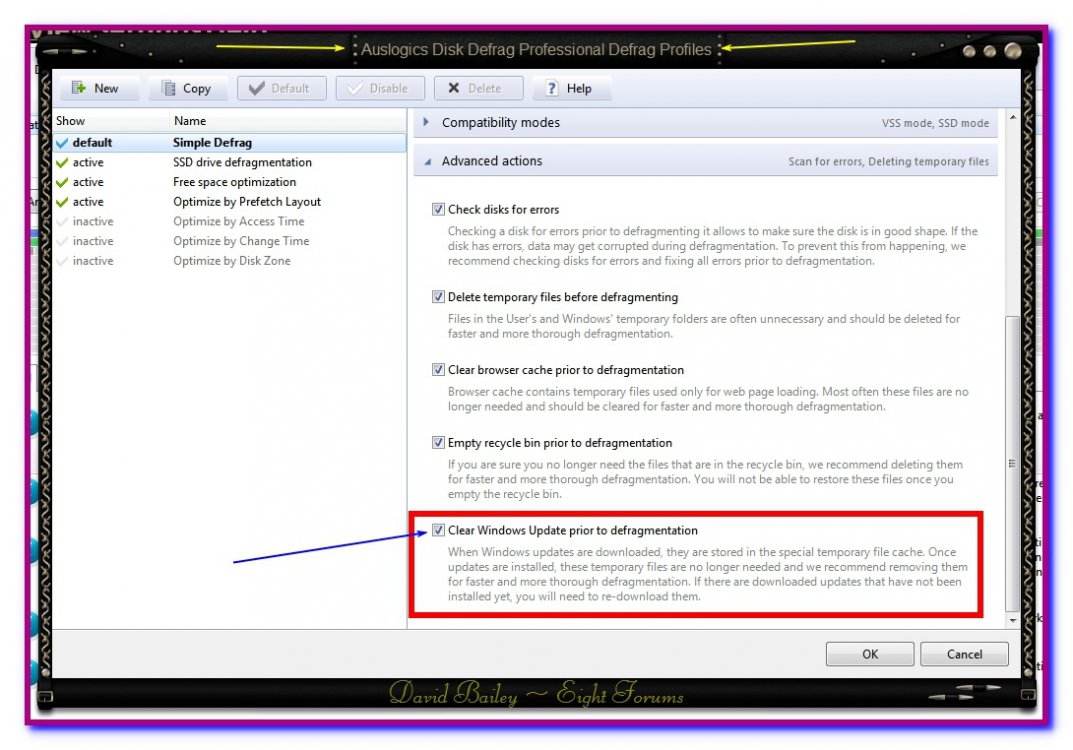Toggle Clear Windows Update prior to defragmentation
Image resolution: width=1073 pixels, height=750 pixels.
pyautogui.click(x=438, y=530)
